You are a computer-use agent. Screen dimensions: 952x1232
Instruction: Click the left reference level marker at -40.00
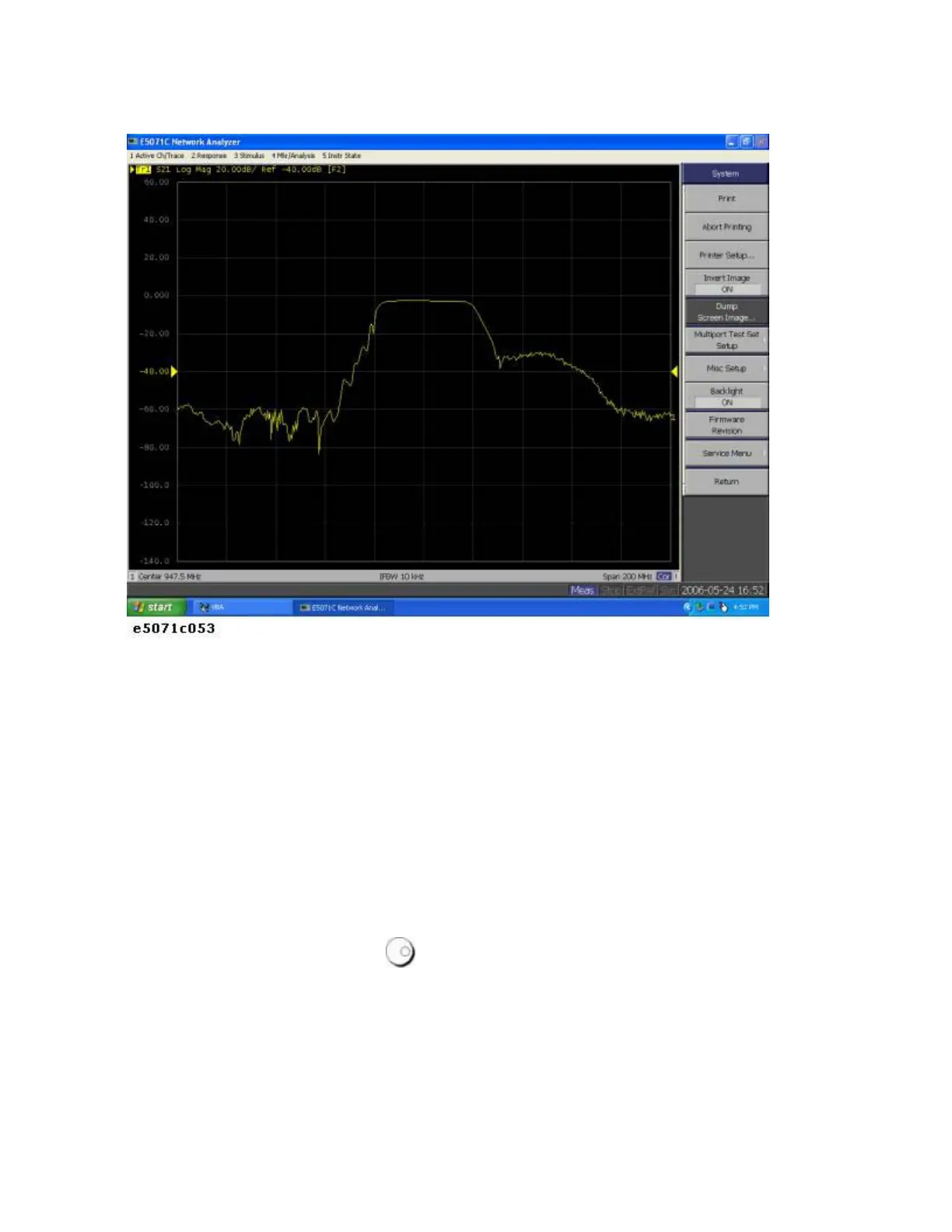coord(174,372)
